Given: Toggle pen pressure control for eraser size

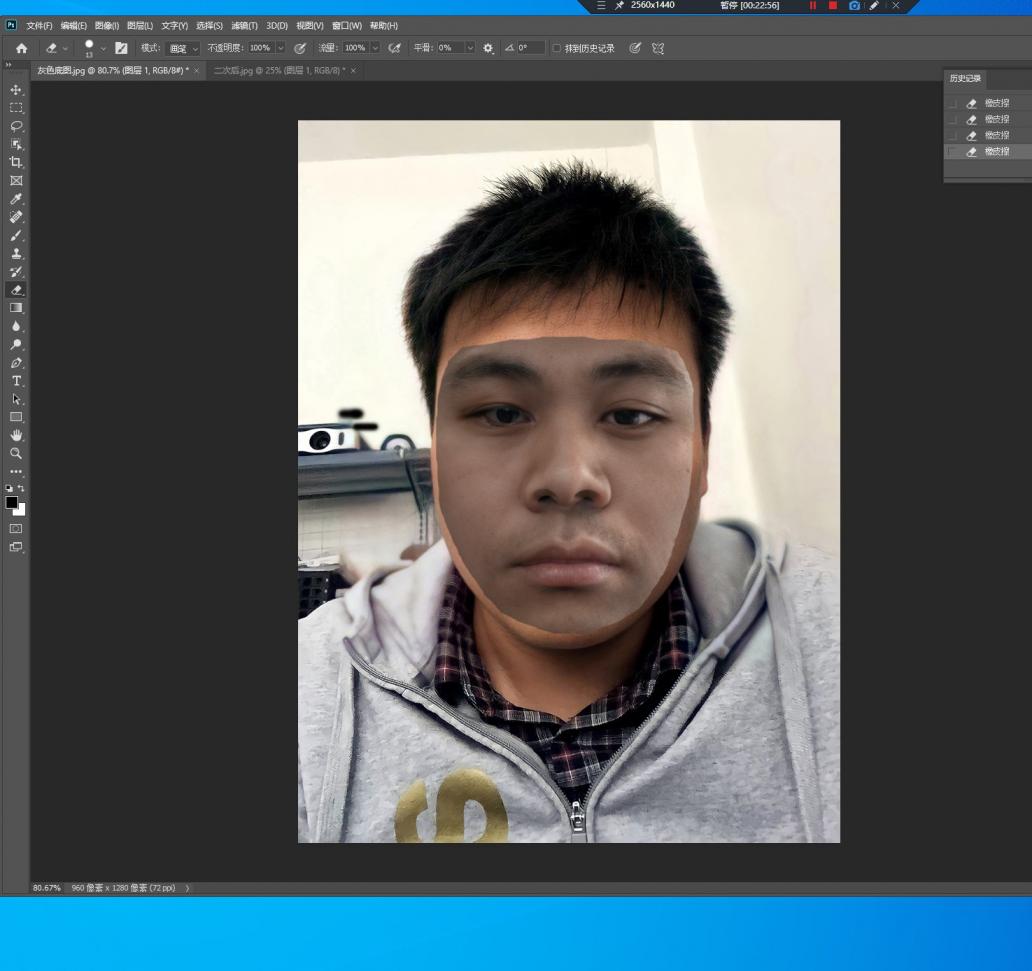Looking at the screenshot, I should 635,47.
